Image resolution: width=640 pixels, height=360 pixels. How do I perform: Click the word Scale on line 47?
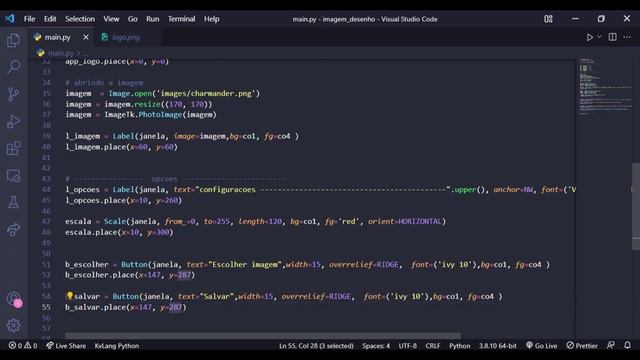[115, 221]
